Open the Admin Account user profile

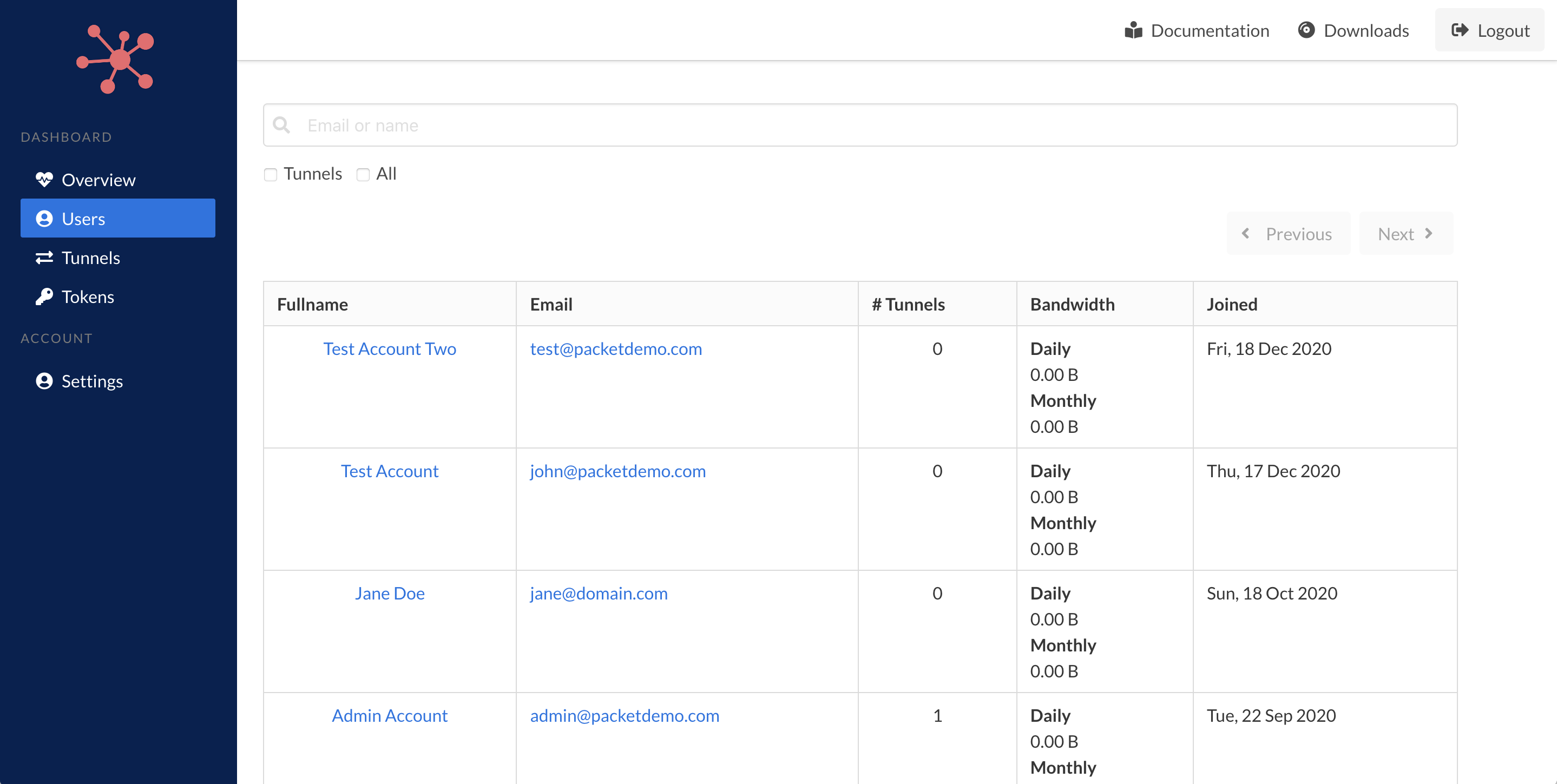[390, 715]
